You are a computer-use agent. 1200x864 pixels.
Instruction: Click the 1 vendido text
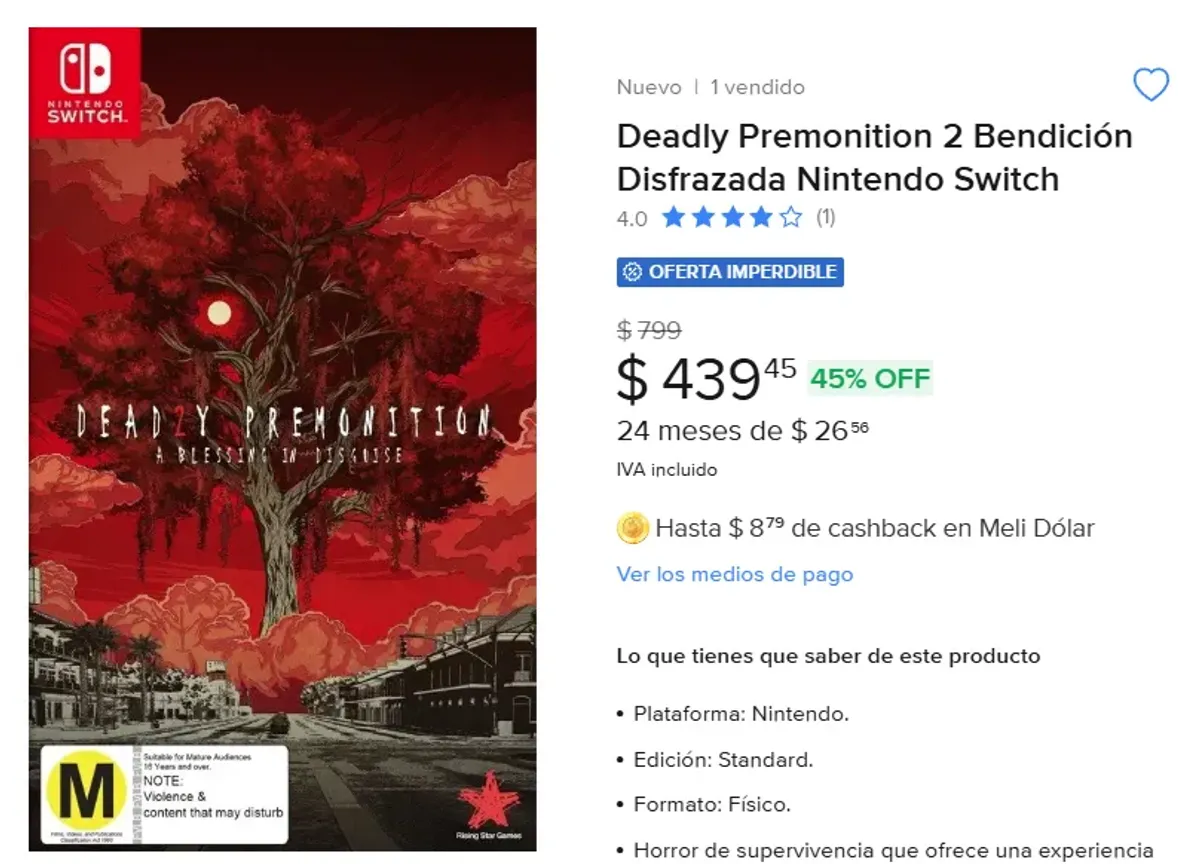pyautogui.click(x=757, y=87)
